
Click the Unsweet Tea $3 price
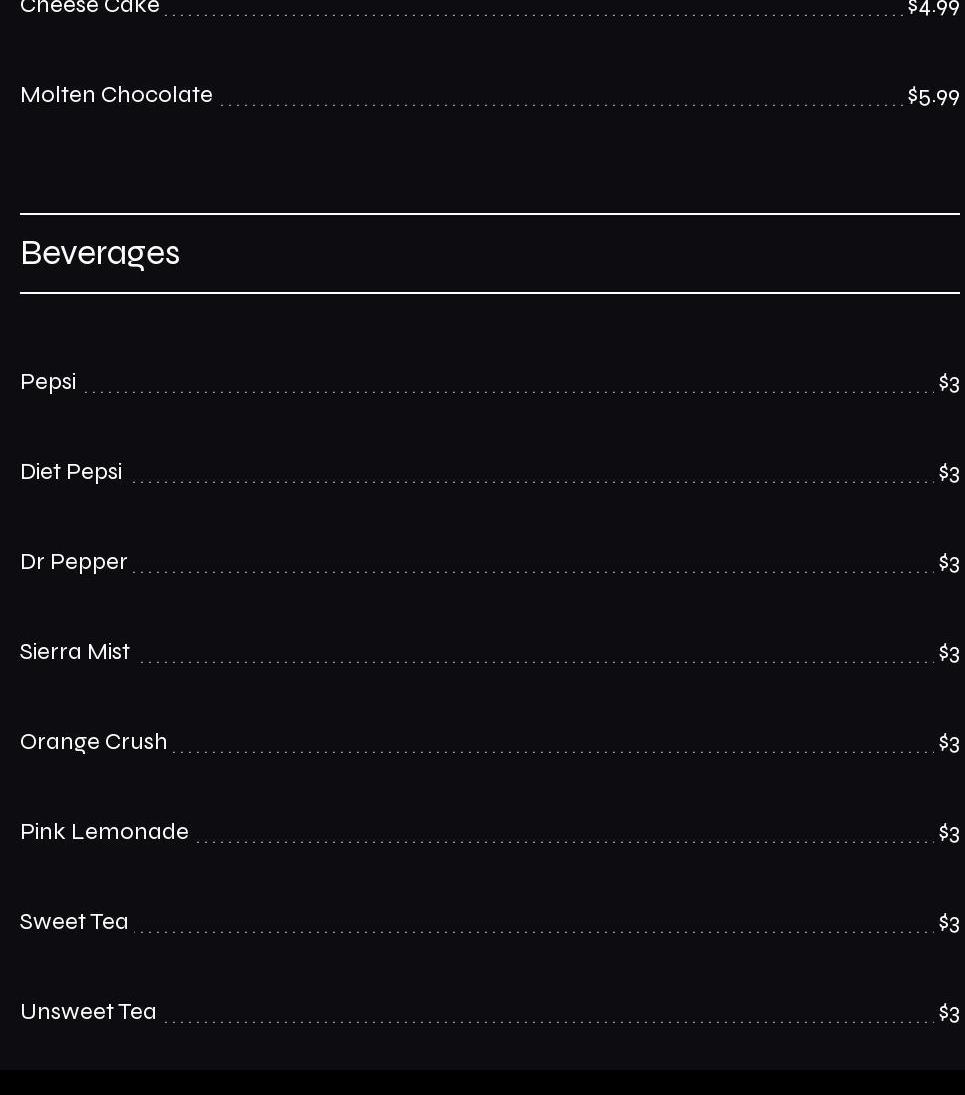[949, 1013]
